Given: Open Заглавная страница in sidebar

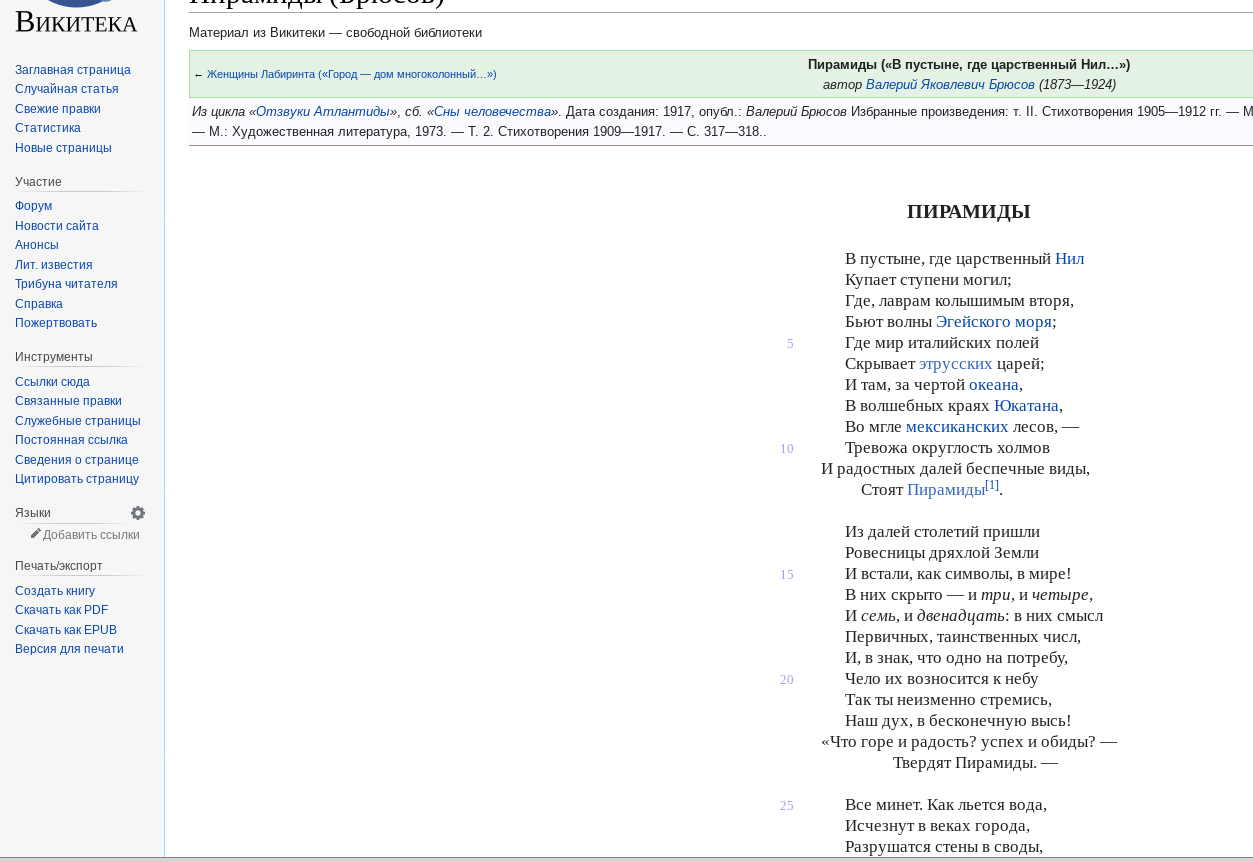Looking at the screenshot, I should point(72,70).
